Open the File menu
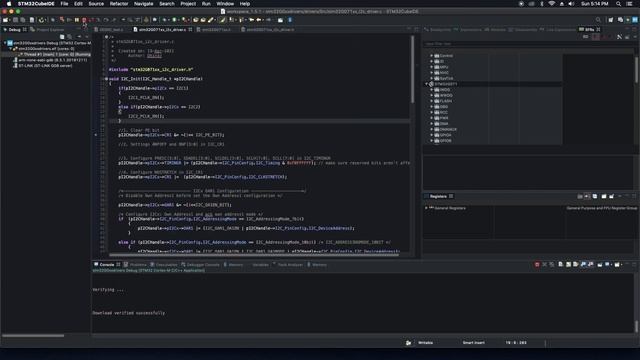Screen dimensions: 640x360 pos(64,4)
